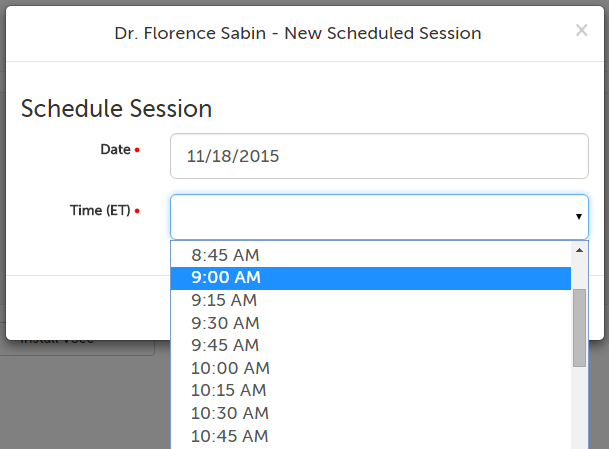Image resolution: width=609 pixels, height=449 pixels.
Task: Choose 10:30 AM for the session
Action: click(230, 413)
